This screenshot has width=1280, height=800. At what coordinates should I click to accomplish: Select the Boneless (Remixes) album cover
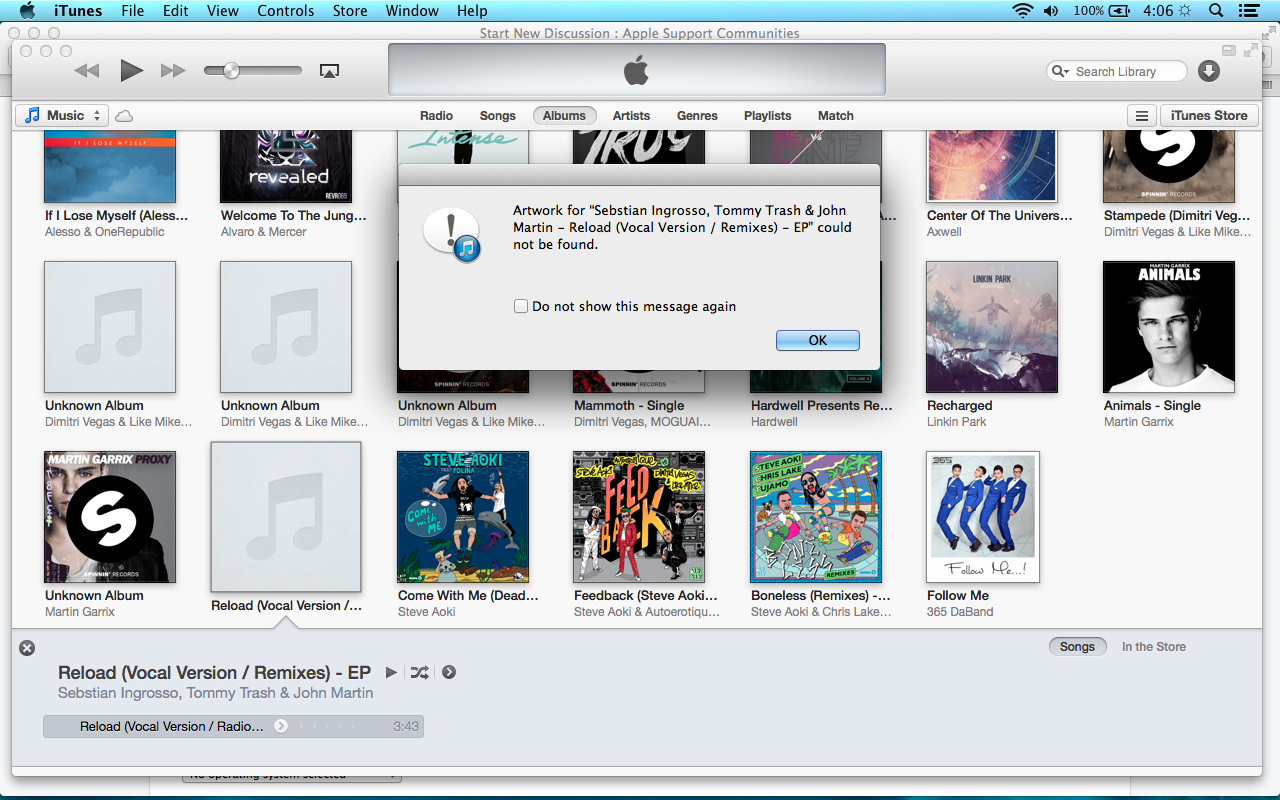816,517
